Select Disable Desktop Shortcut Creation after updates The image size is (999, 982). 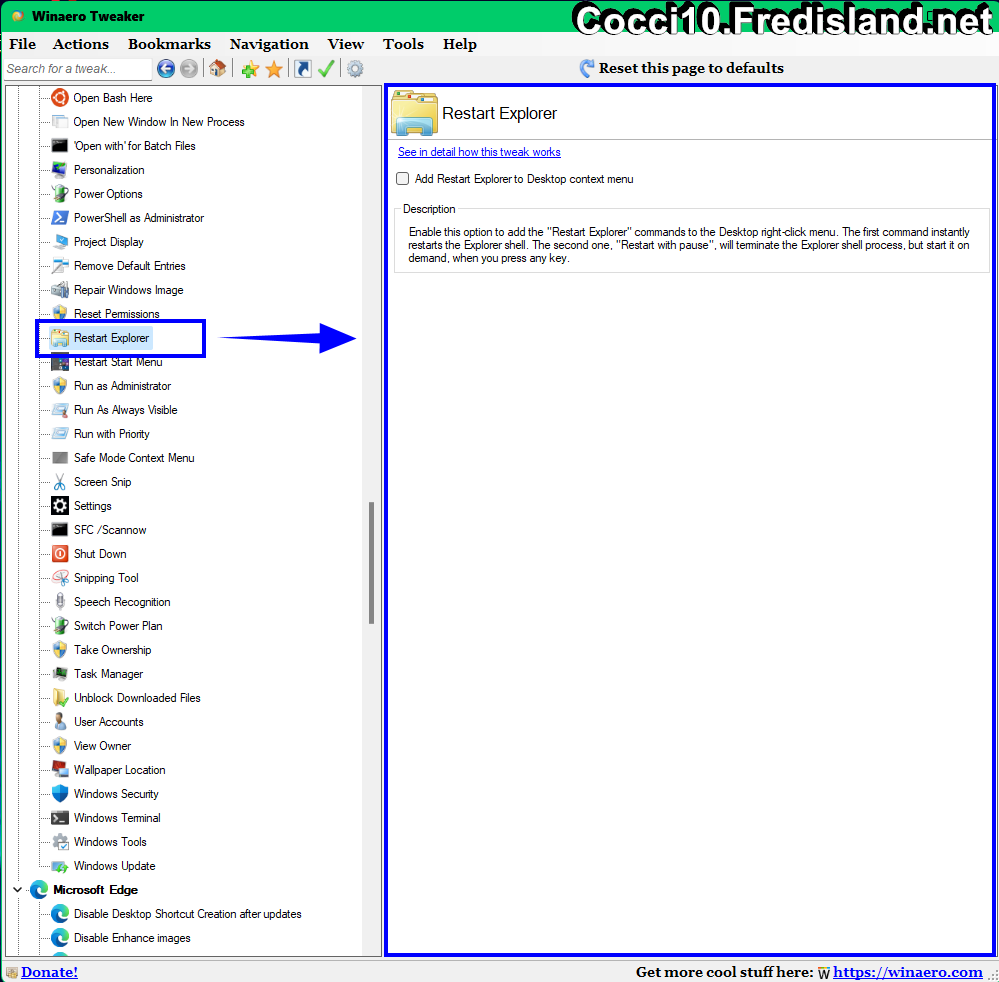click(187, 914)
